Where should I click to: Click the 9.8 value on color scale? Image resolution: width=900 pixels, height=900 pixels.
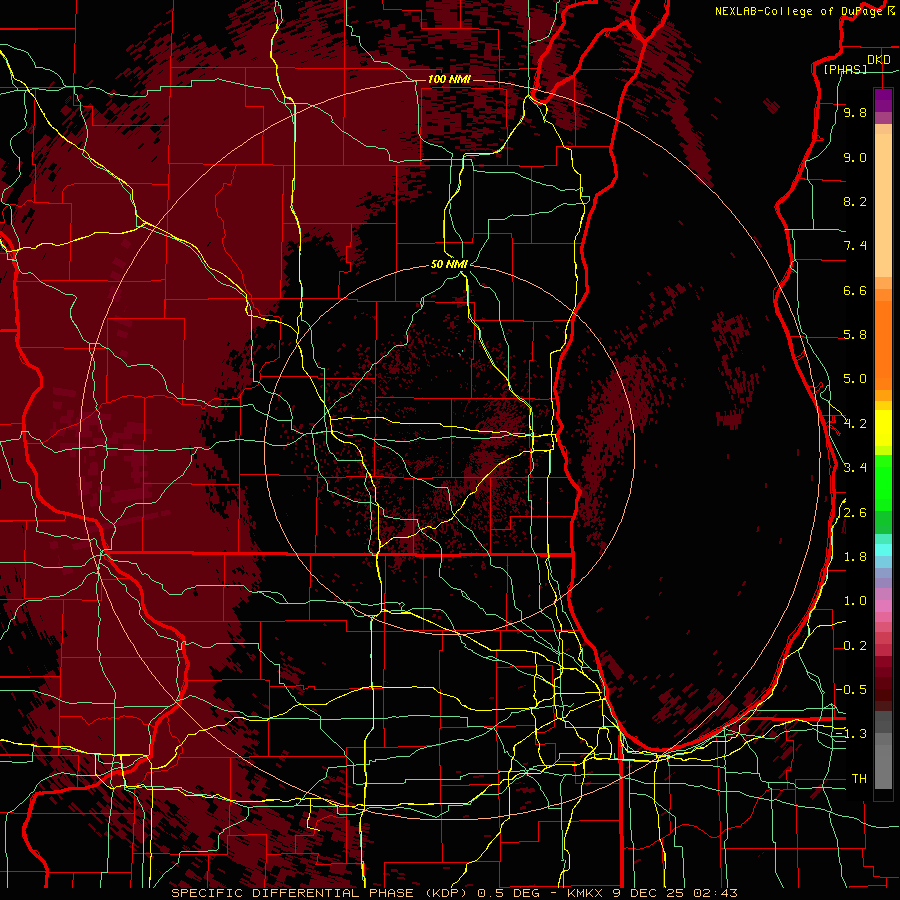point(855,113)
